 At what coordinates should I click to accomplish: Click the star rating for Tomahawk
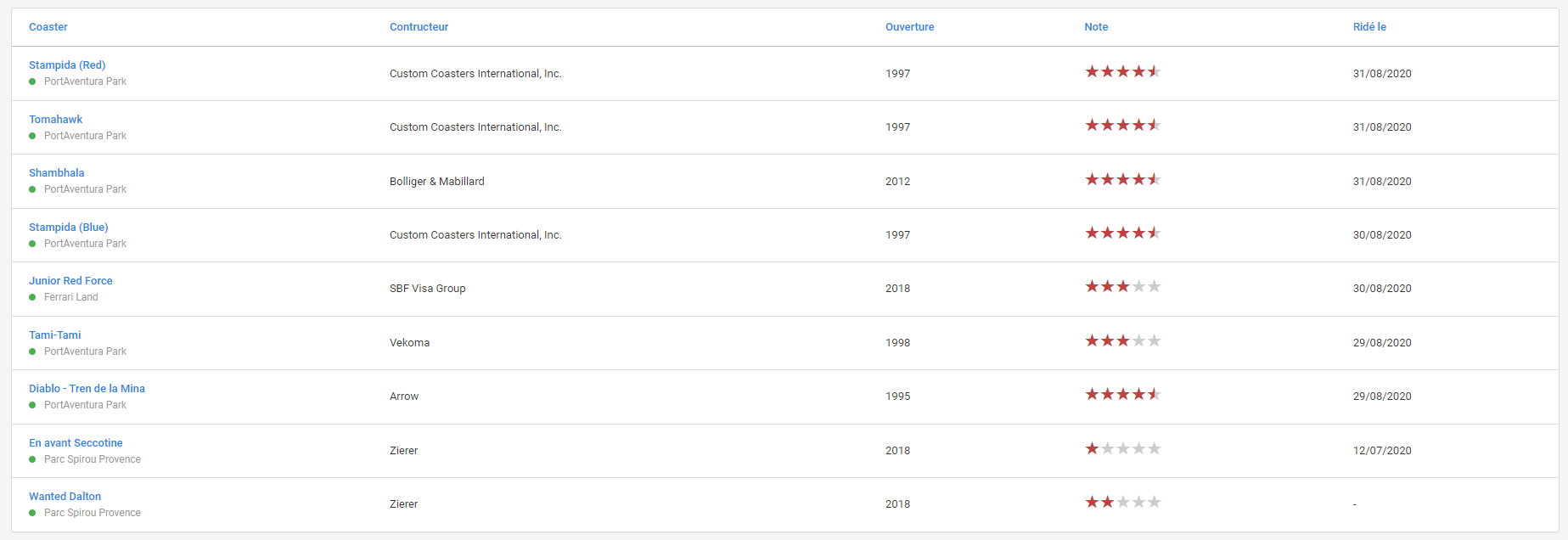1123,125
